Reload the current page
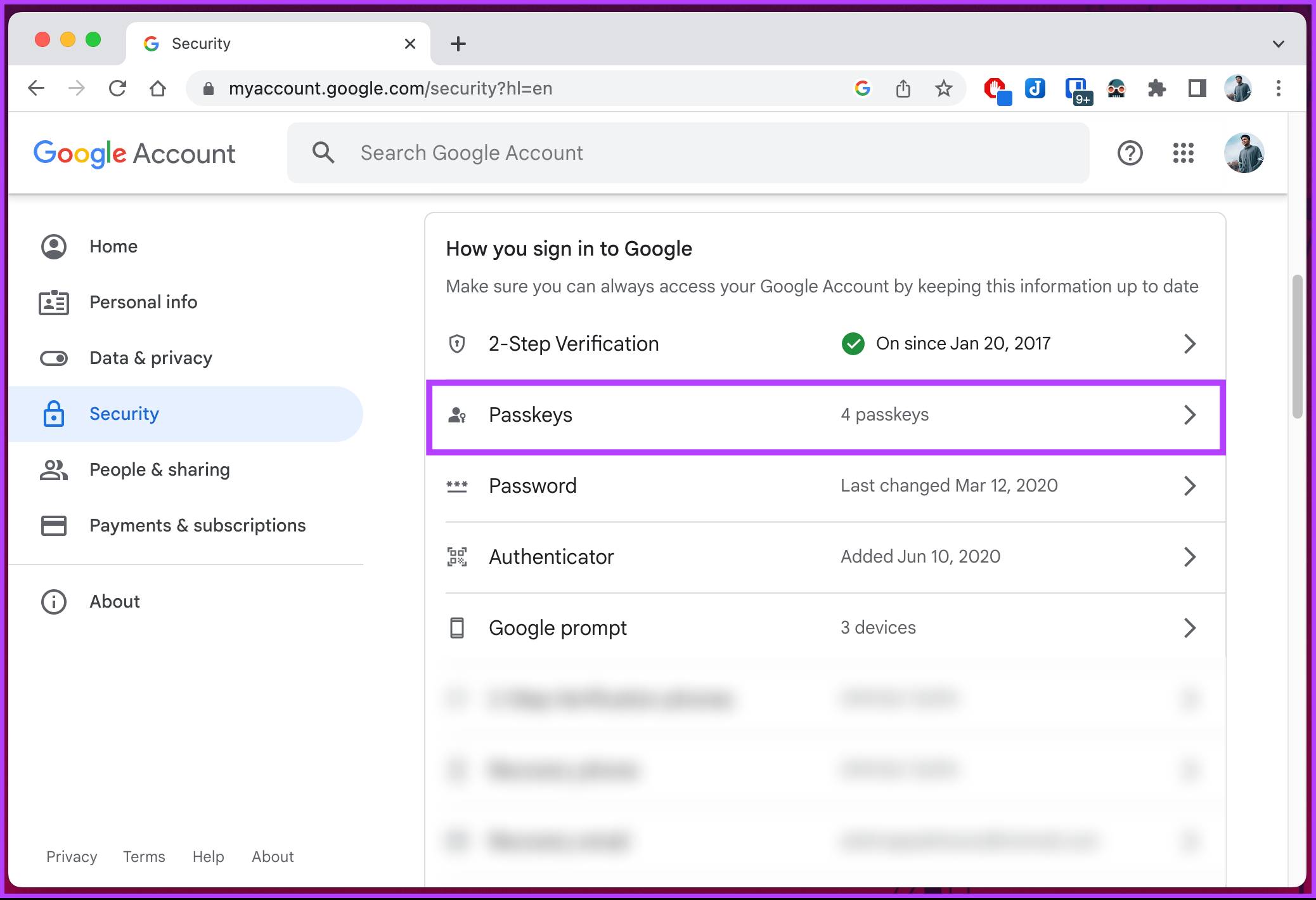The width and height of the screenshot is (1316, 900). pos(117,88)
